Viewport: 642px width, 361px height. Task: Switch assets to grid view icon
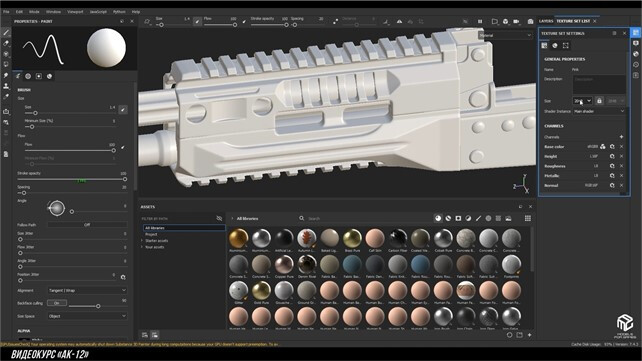click(528, 219)
